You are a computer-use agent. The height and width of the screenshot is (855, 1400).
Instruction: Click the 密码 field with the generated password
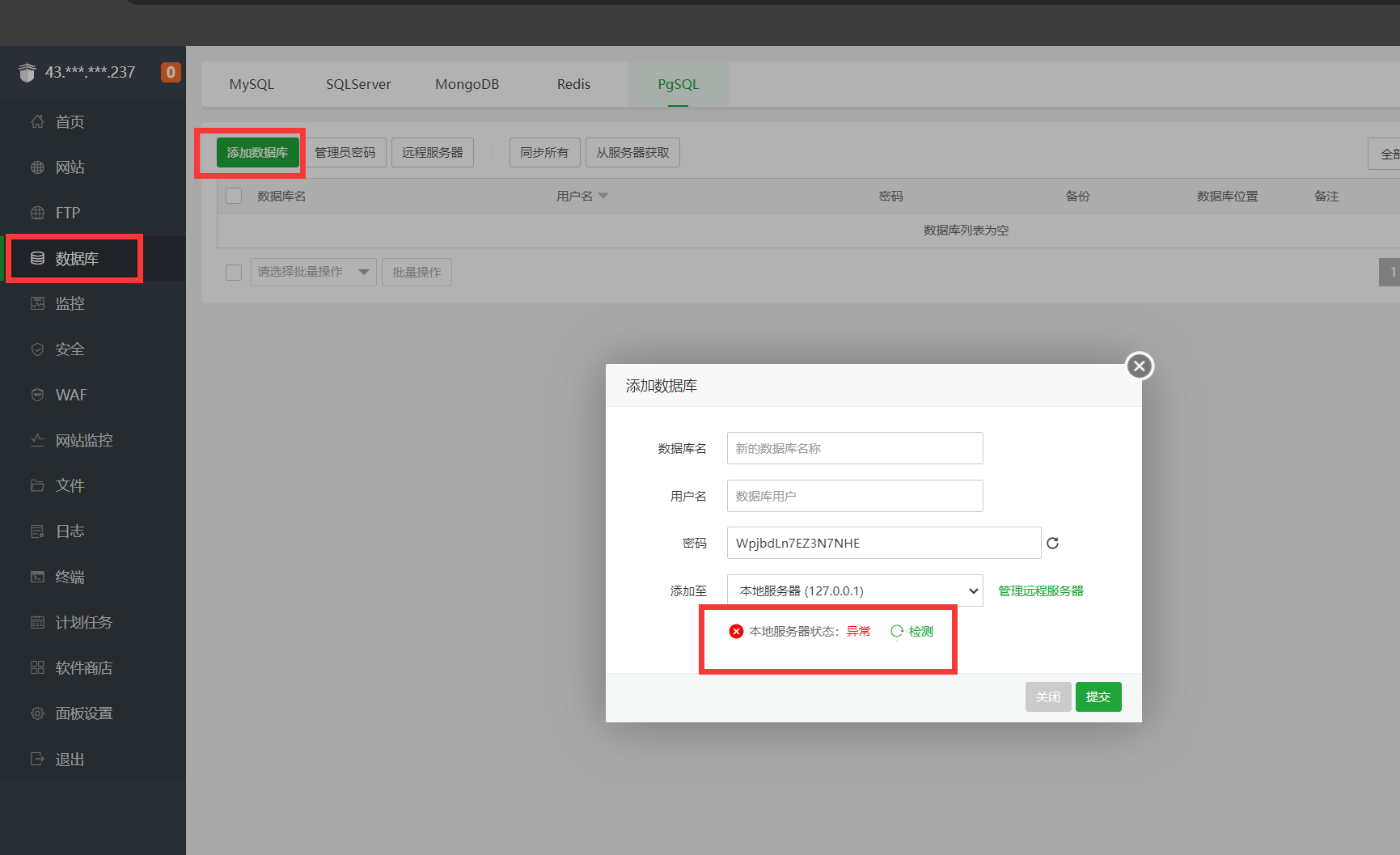884,543
